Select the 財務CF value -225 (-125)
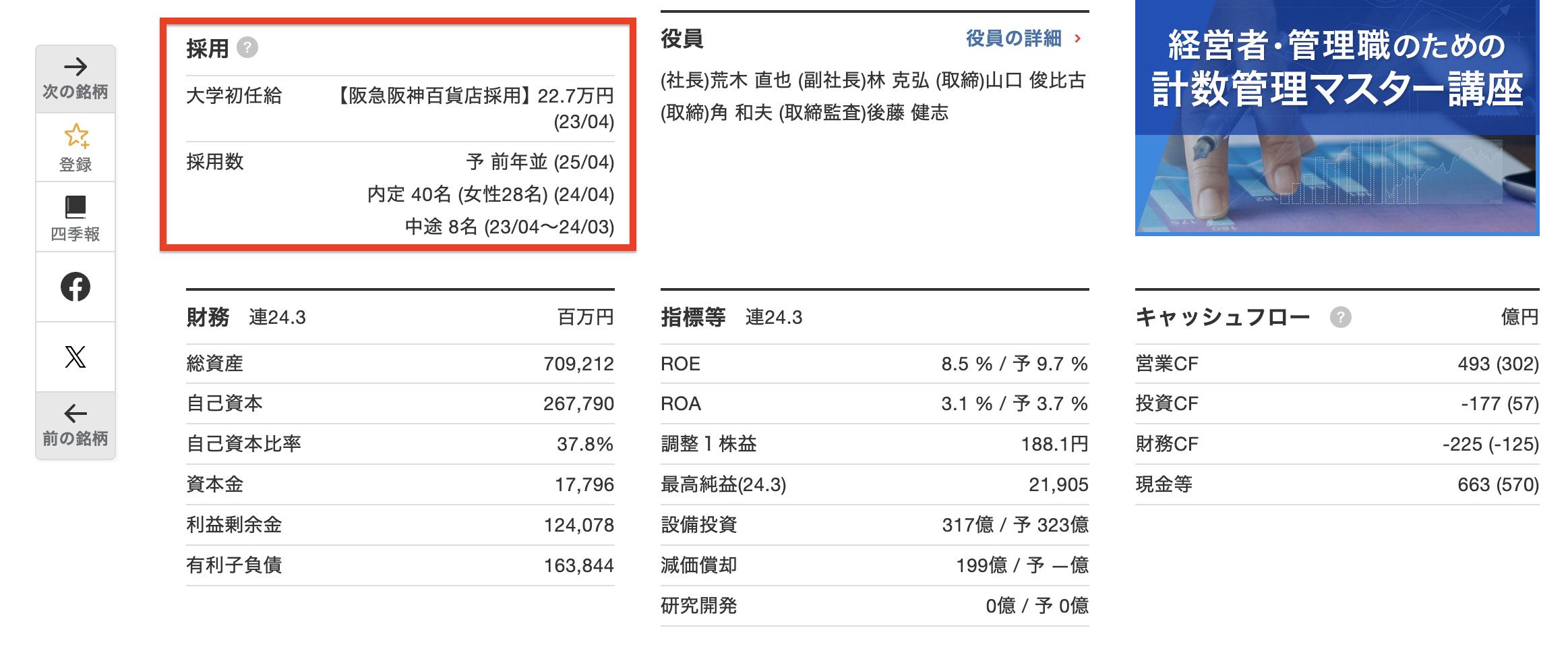Viewport: 1568px width, 649px height. click(1490, 444)
